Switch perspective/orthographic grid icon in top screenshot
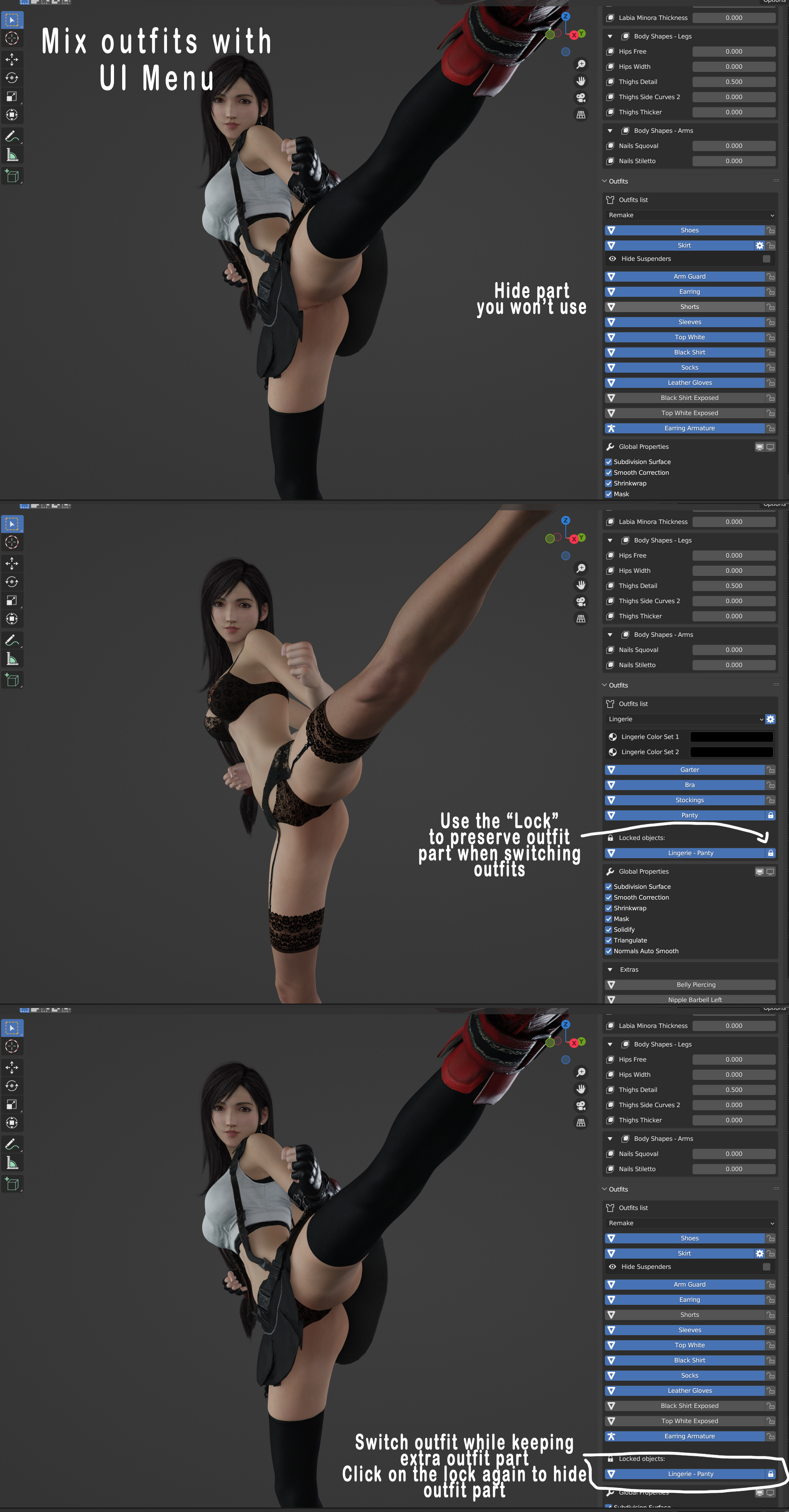The image size is (789, 1512). click(x=581, y=115)
